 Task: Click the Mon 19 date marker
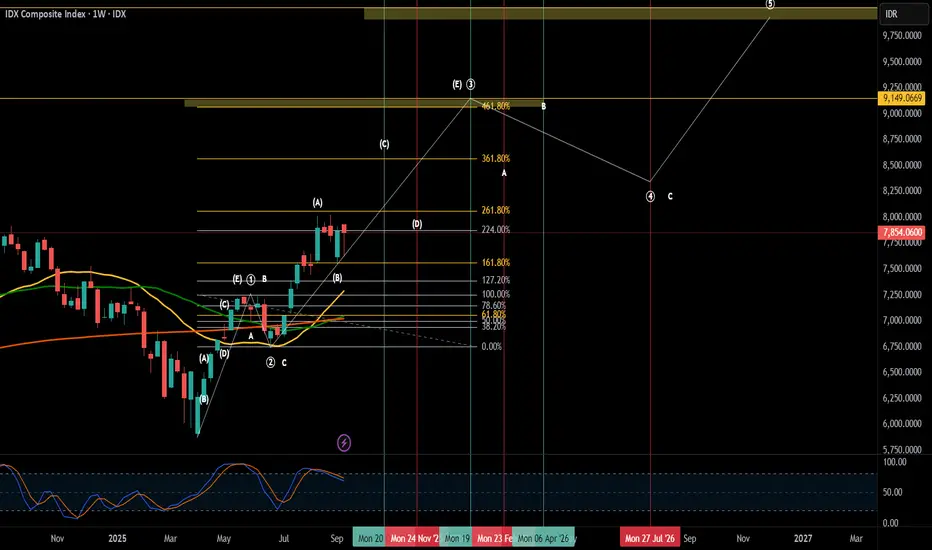click(456, 538)
